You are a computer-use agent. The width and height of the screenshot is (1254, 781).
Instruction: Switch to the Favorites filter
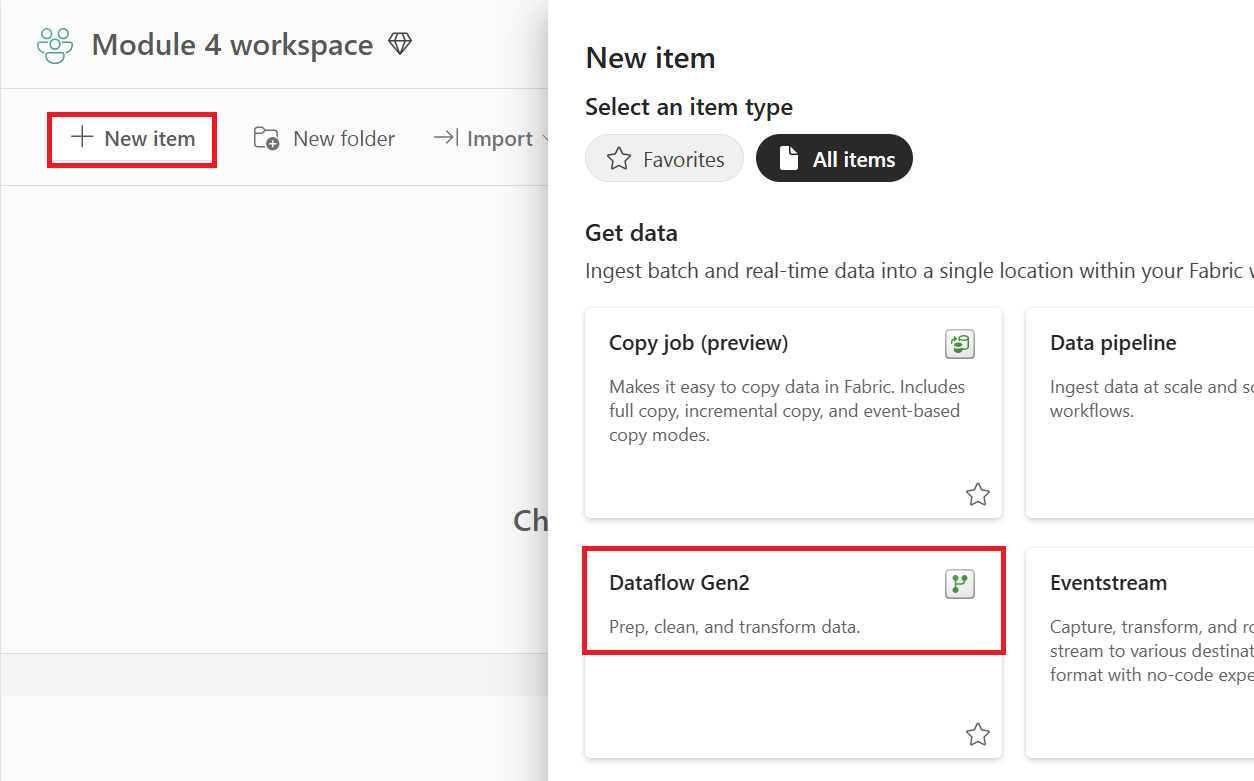pos(664,158)
